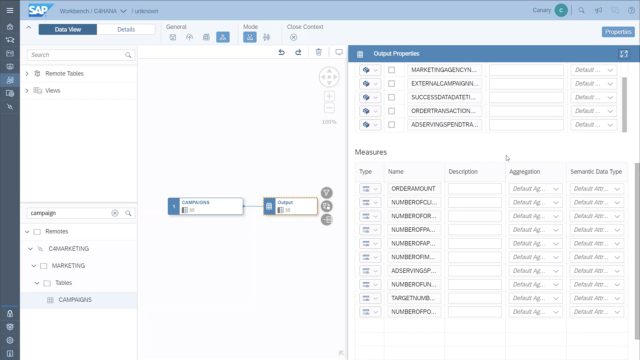The width and height of the screenshot is (640, 360).
Task: Expand the Remote Tables tree node
Action: [x=27, y=73]
